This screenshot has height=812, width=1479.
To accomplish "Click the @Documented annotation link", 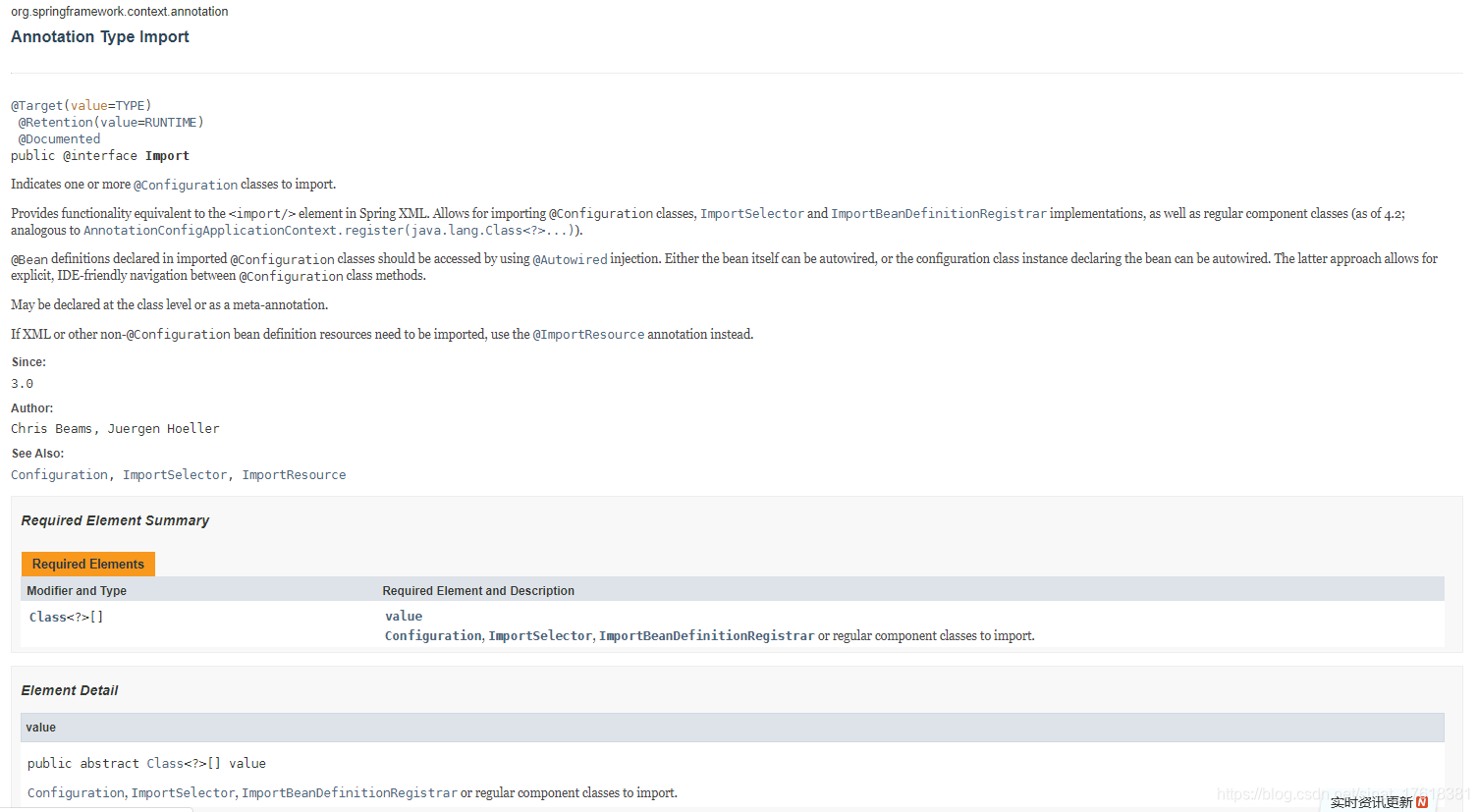I will [59, 139].
